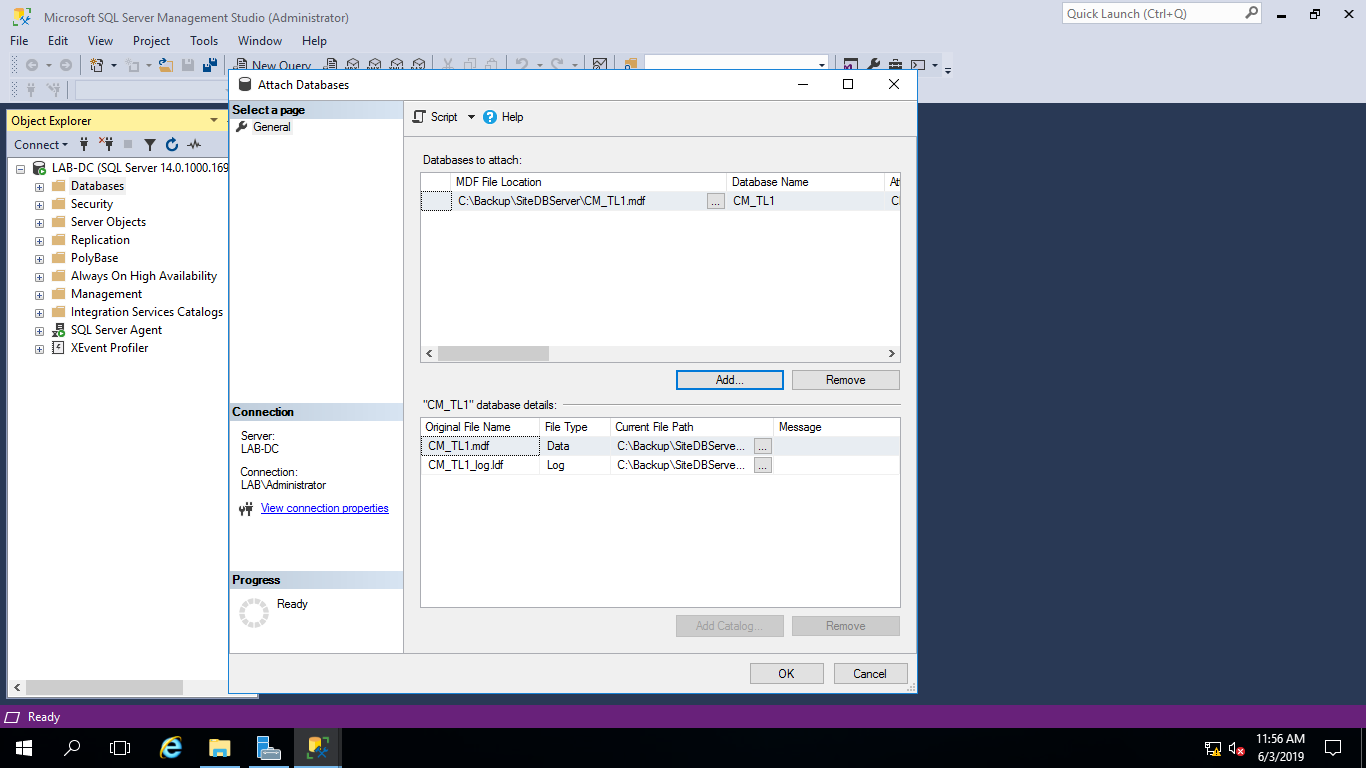Click Cancel in Attach Databases dialog

click(x=870, y=674)
